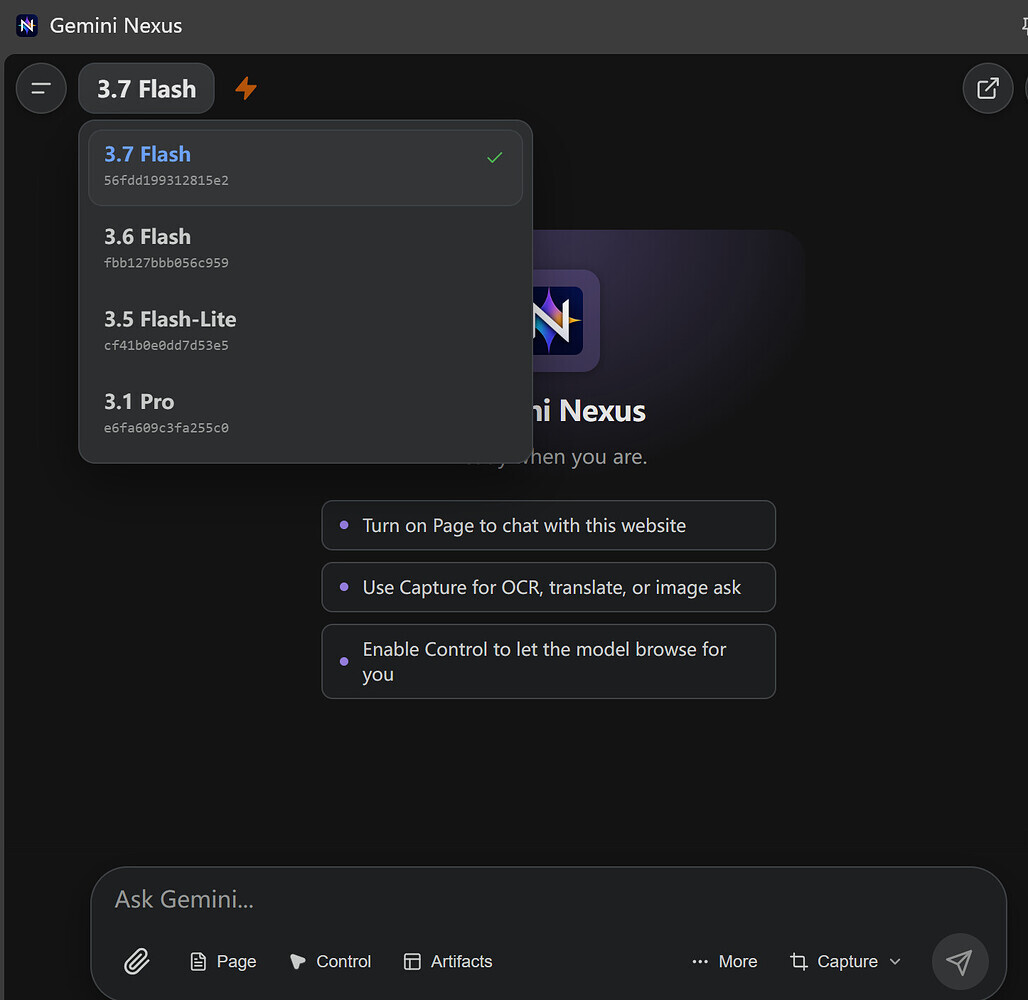
Task: Collapse the 3.7 Flash model selector
Action: pos(146,89)
